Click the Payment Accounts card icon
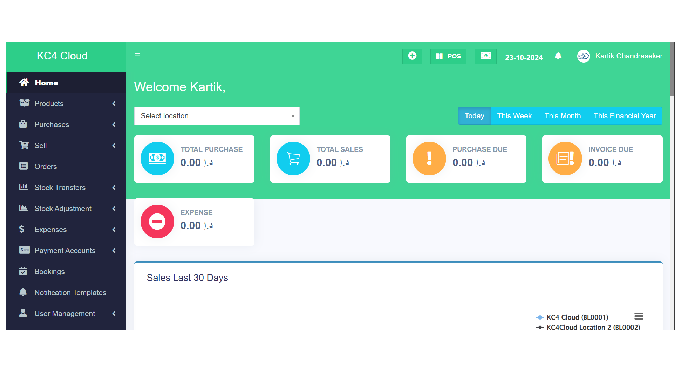680x390 pixels. coord(24,250)
